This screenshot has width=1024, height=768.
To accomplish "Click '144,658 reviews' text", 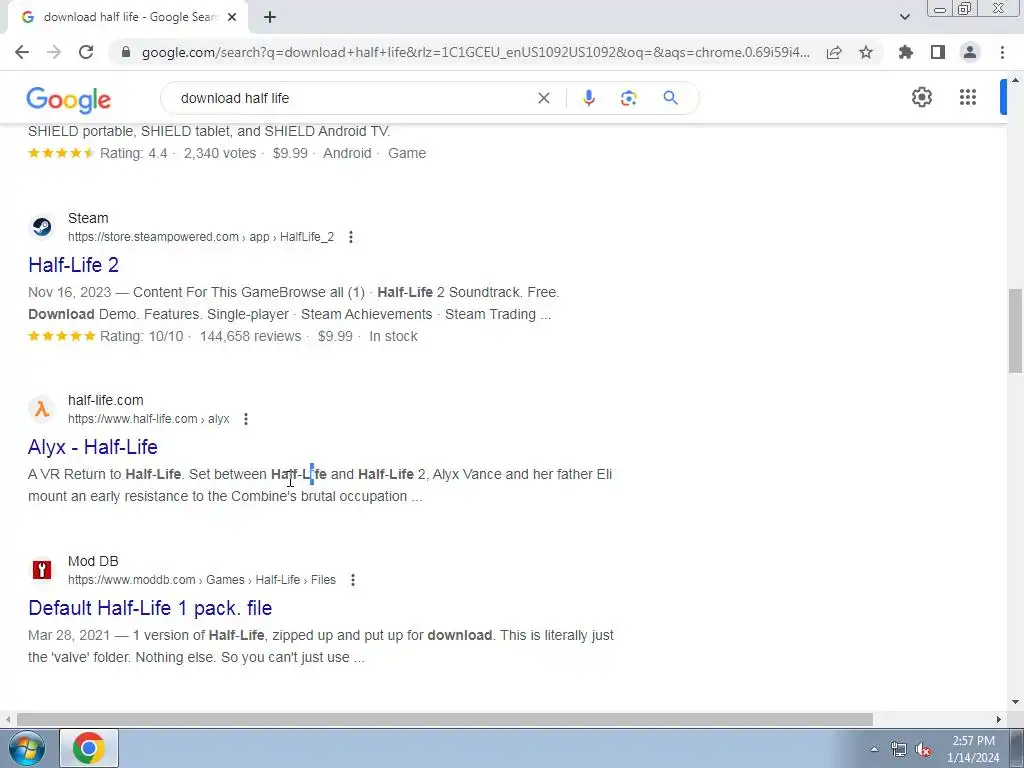I will click(250, 336).
